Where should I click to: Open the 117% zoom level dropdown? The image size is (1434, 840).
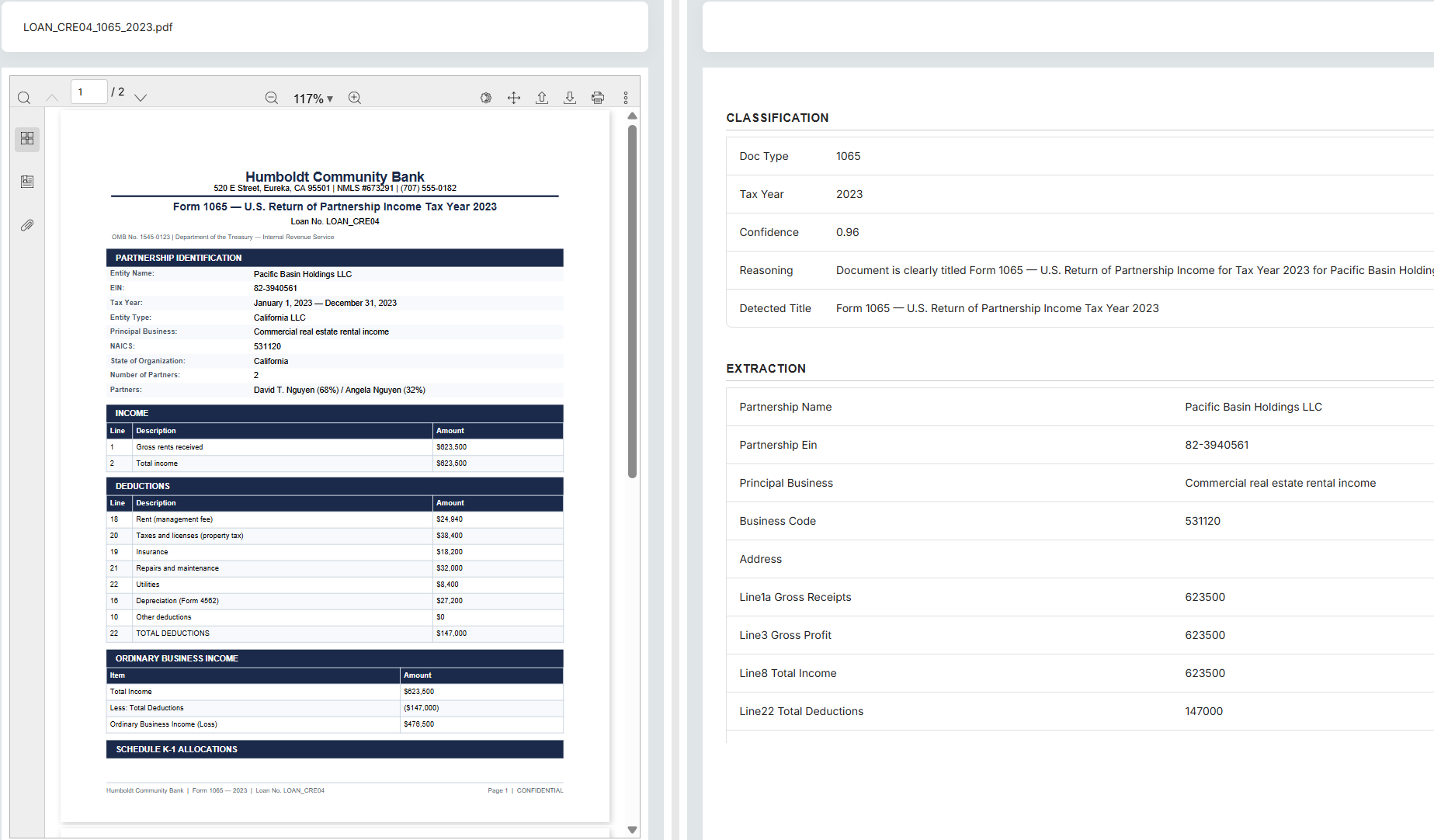[313, 99]
